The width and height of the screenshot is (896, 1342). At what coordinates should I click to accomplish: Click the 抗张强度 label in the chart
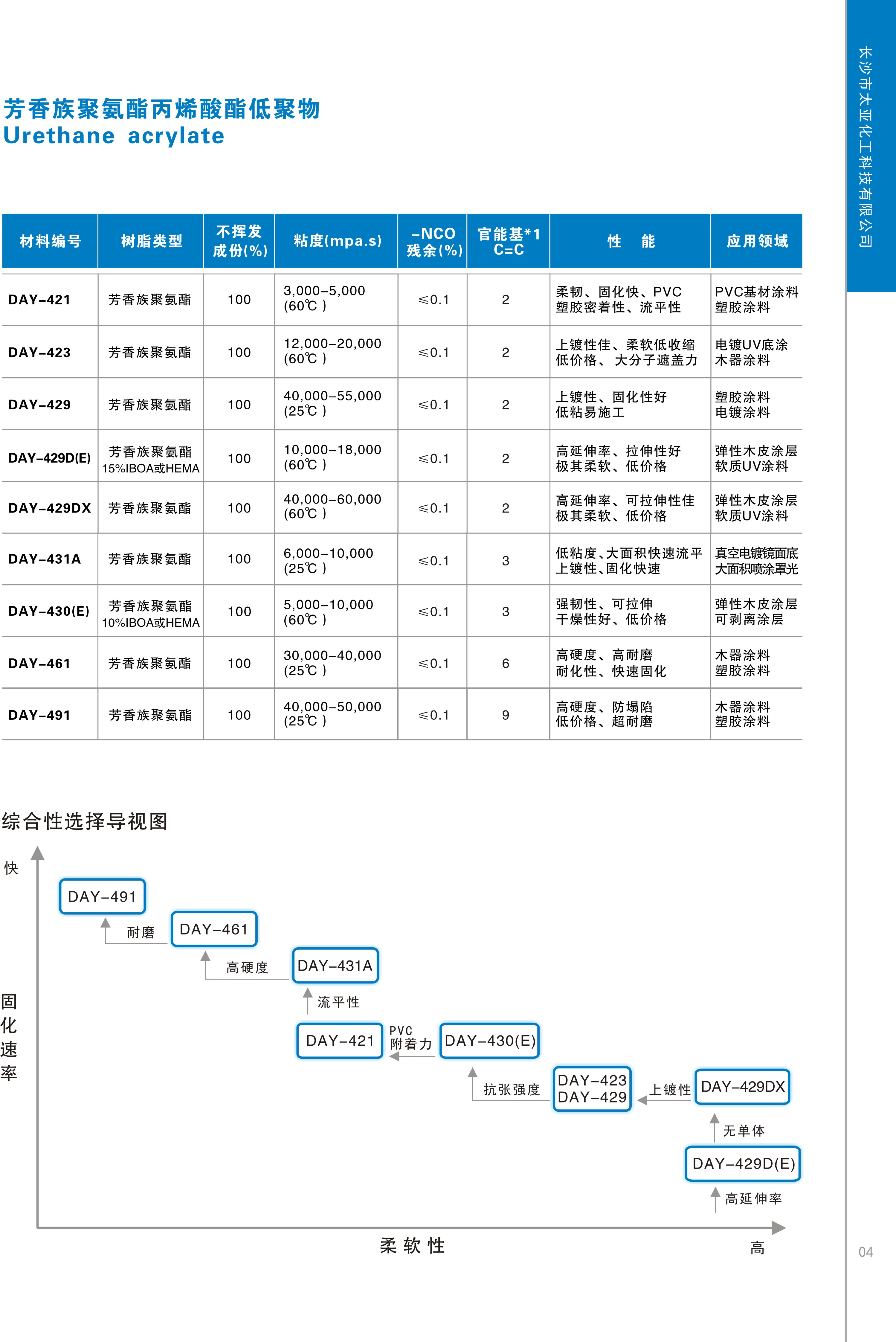click(512, 1089)
